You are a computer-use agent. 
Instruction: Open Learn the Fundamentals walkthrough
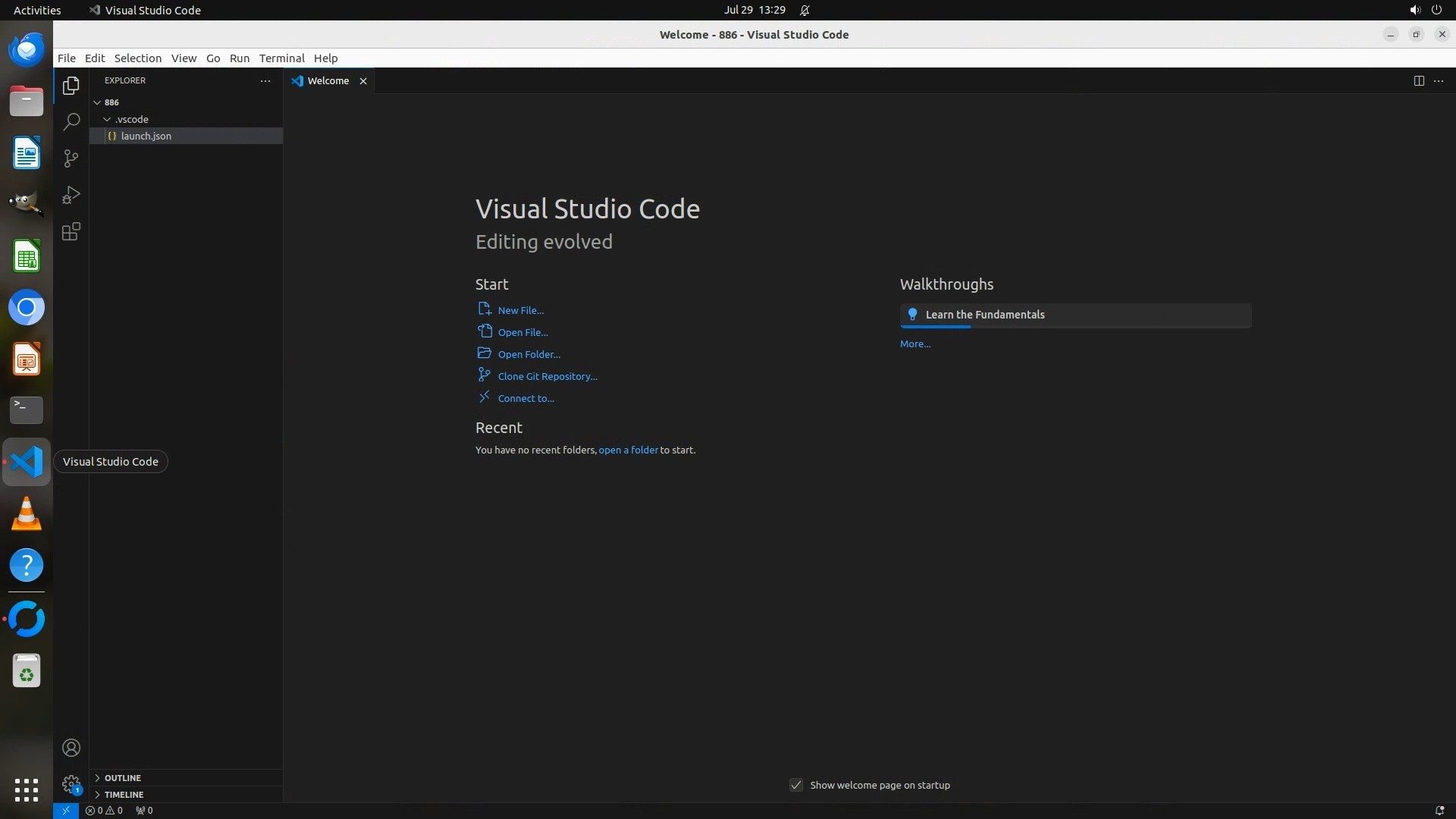point(984,315)
